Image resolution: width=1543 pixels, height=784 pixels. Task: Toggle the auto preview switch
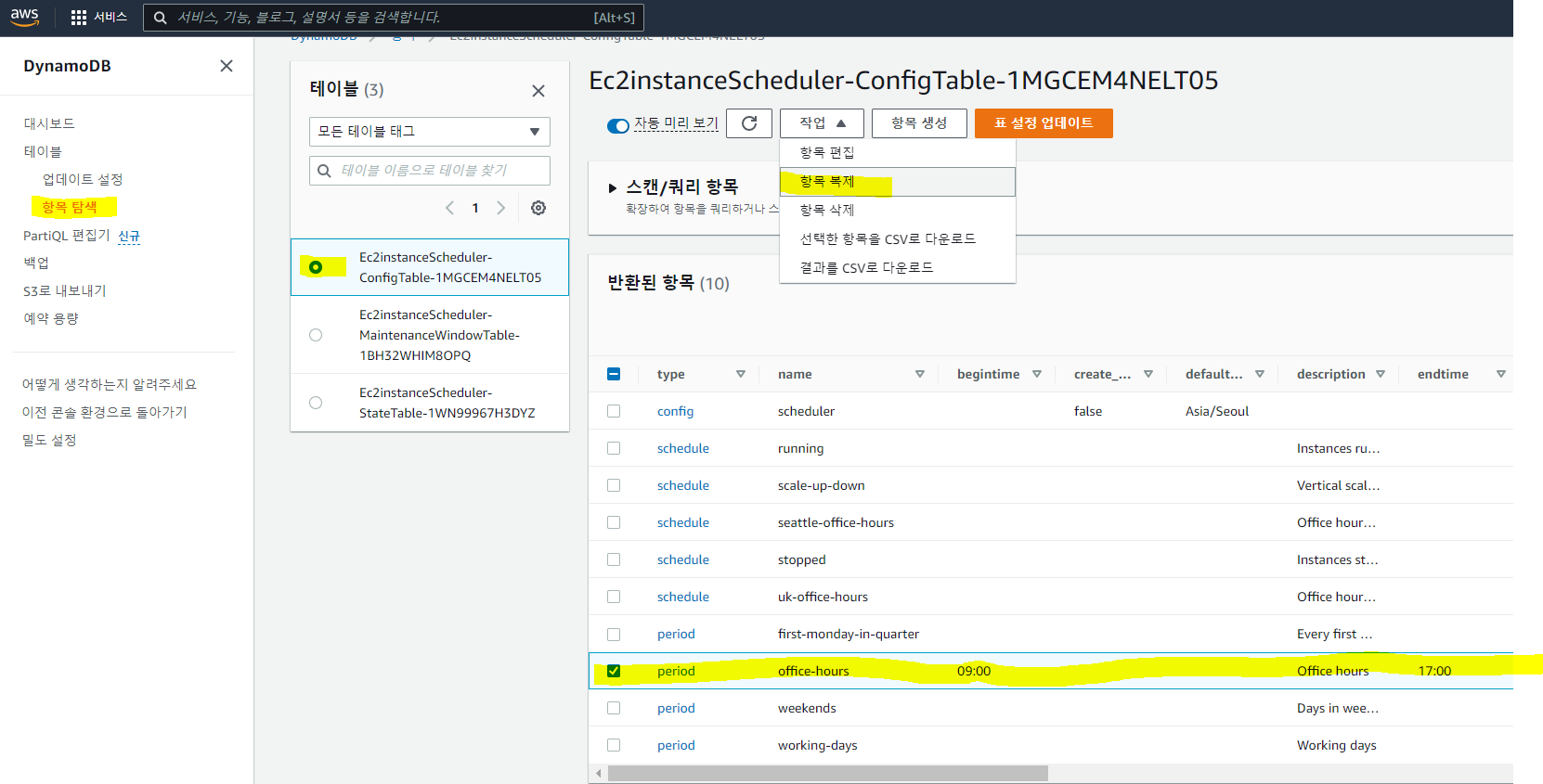618,126
